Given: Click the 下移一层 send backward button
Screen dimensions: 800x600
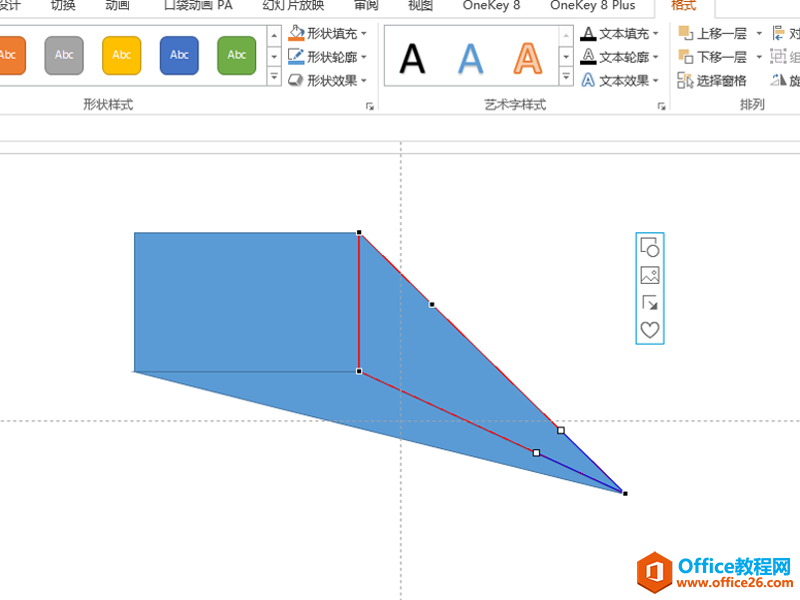Looking at the screenshot, I should pyautogui.click(x=713, y=57).
